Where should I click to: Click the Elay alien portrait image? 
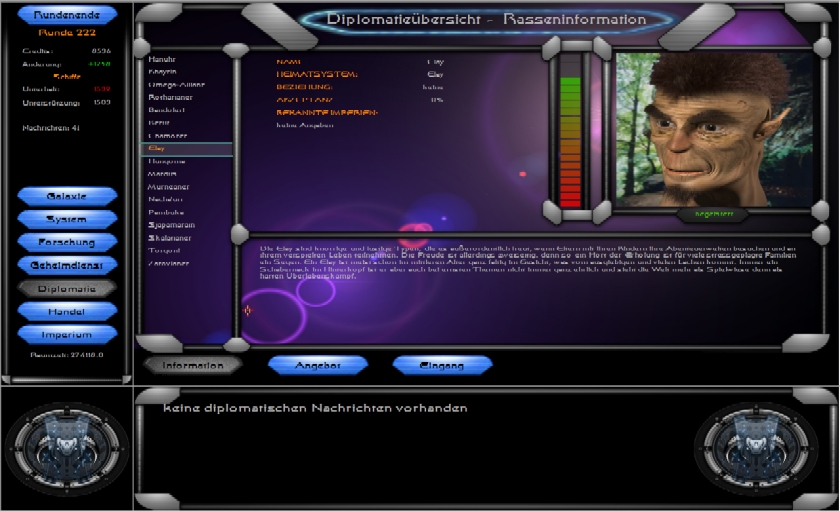click(714, 129)
